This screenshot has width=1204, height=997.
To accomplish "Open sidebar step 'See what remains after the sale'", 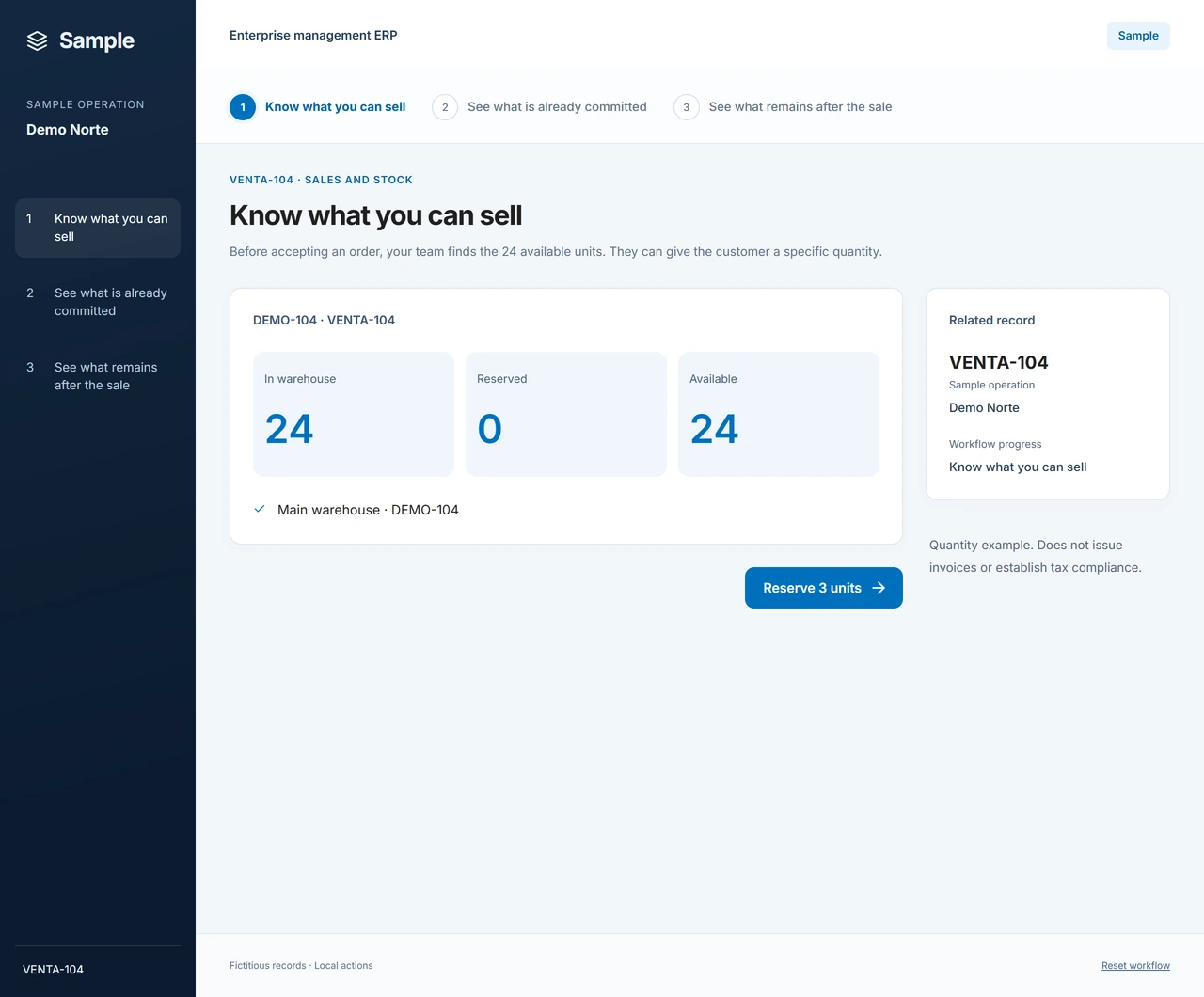I will click(98, 376).
